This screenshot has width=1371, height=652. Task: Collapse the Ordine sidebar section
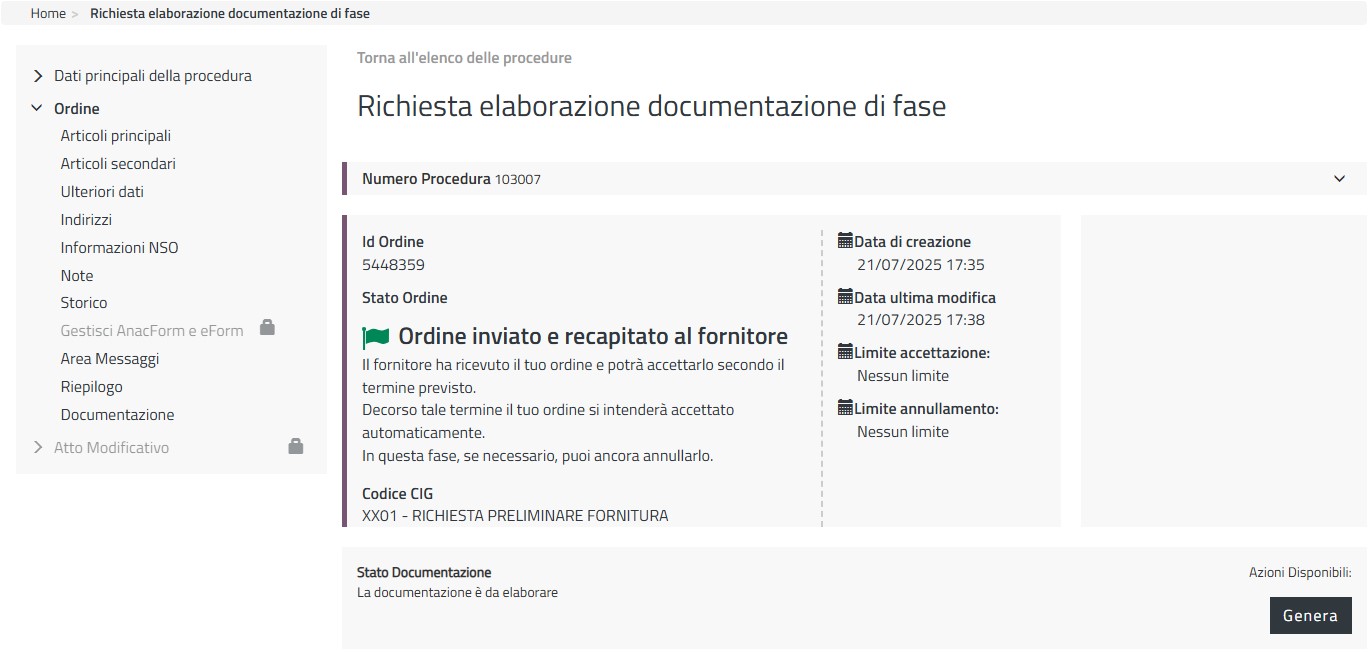coord(38,108)
